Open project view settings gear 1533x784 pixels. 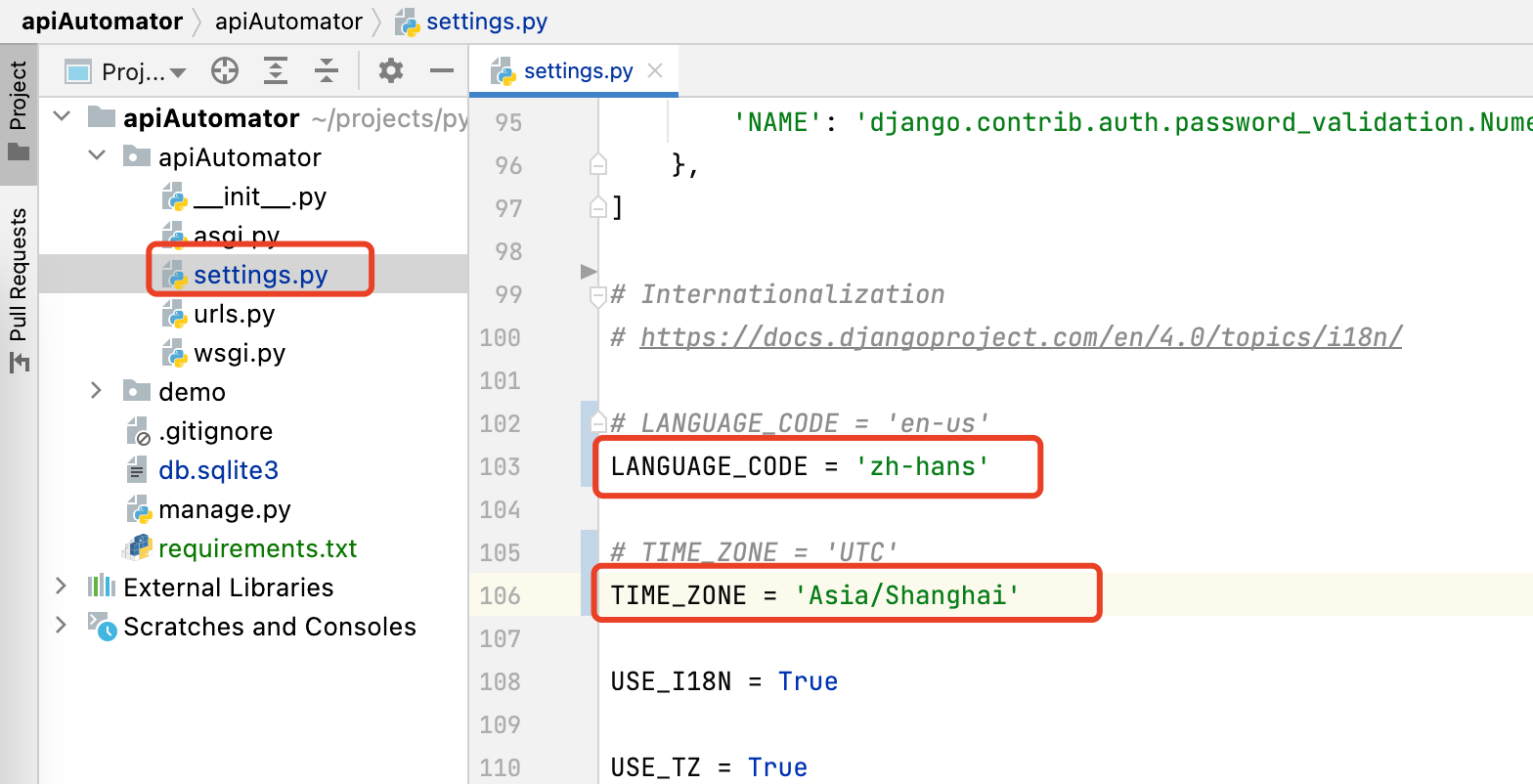point(391,70)
